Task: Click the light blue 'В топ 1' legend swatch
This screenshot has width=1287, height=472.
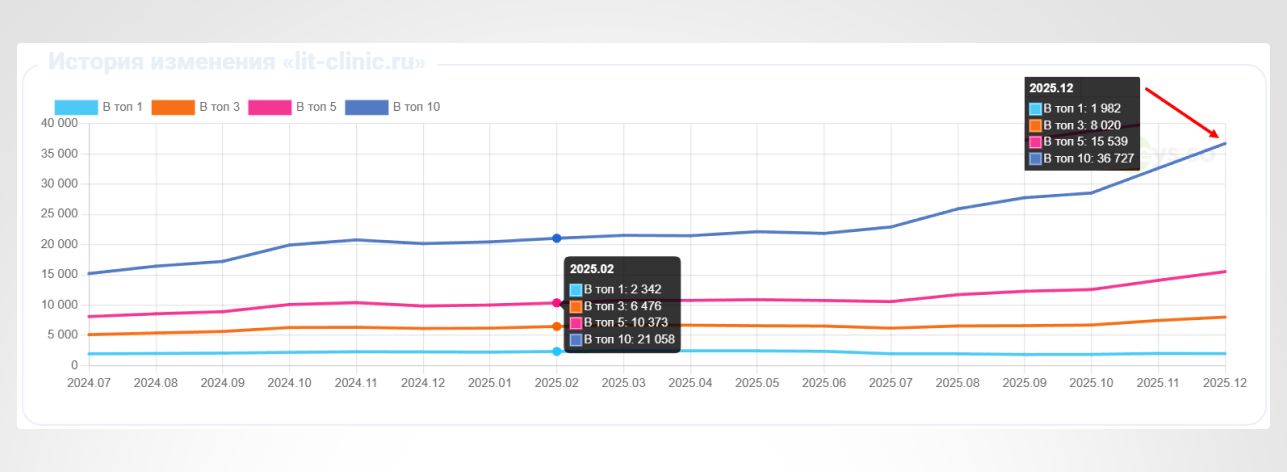Action: coord(76,107)
